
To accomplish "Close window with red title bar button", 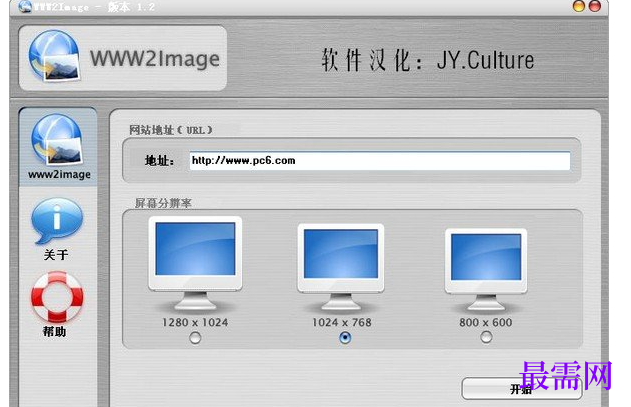I will pos(595,6).
